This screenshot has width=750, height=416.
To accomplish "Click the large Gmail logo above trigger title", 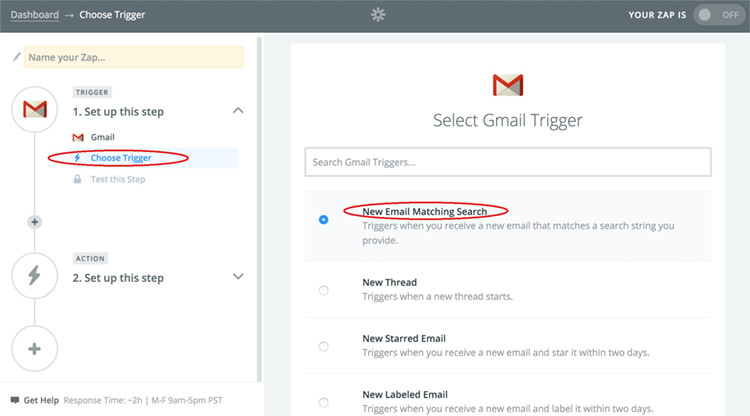I will 508,85.
